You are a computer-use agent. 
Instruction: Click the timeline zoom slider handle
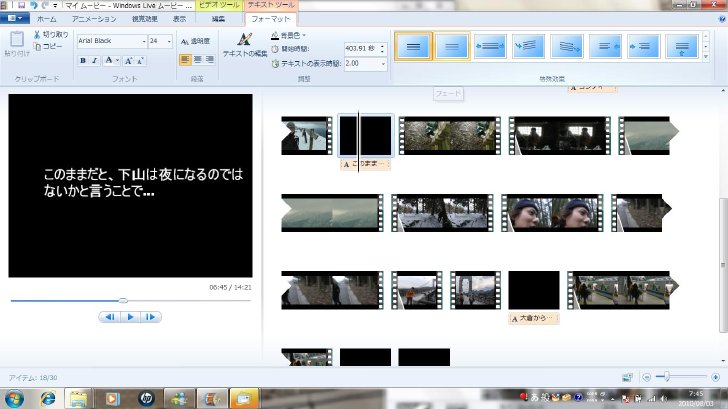point(667,377)
